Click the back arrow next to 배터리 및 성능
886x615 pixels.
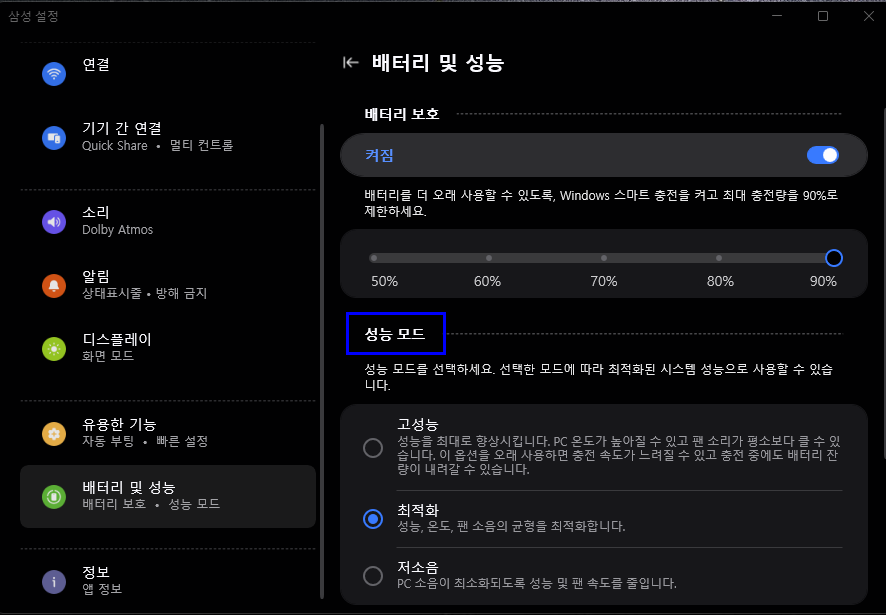[x=351, y=62]
